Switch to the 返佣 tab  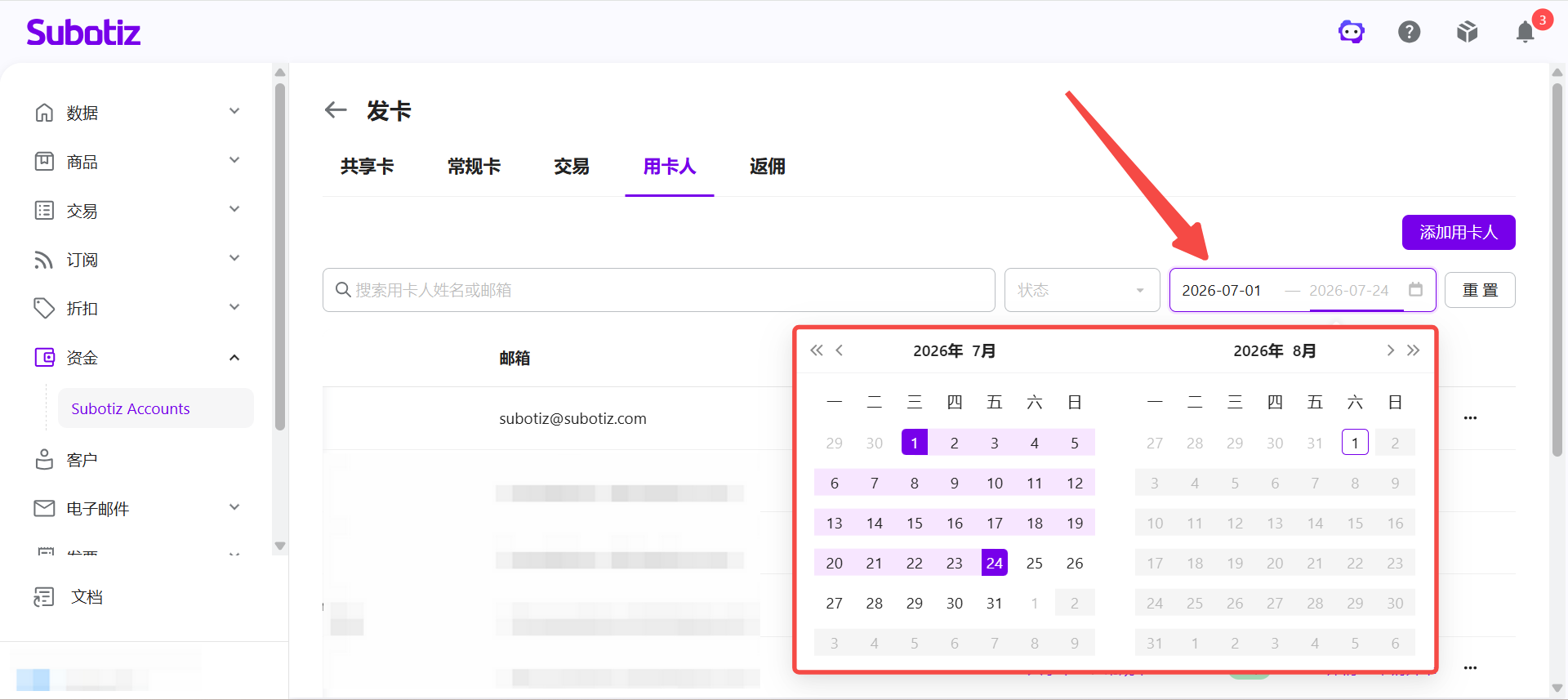click(768, 167)
